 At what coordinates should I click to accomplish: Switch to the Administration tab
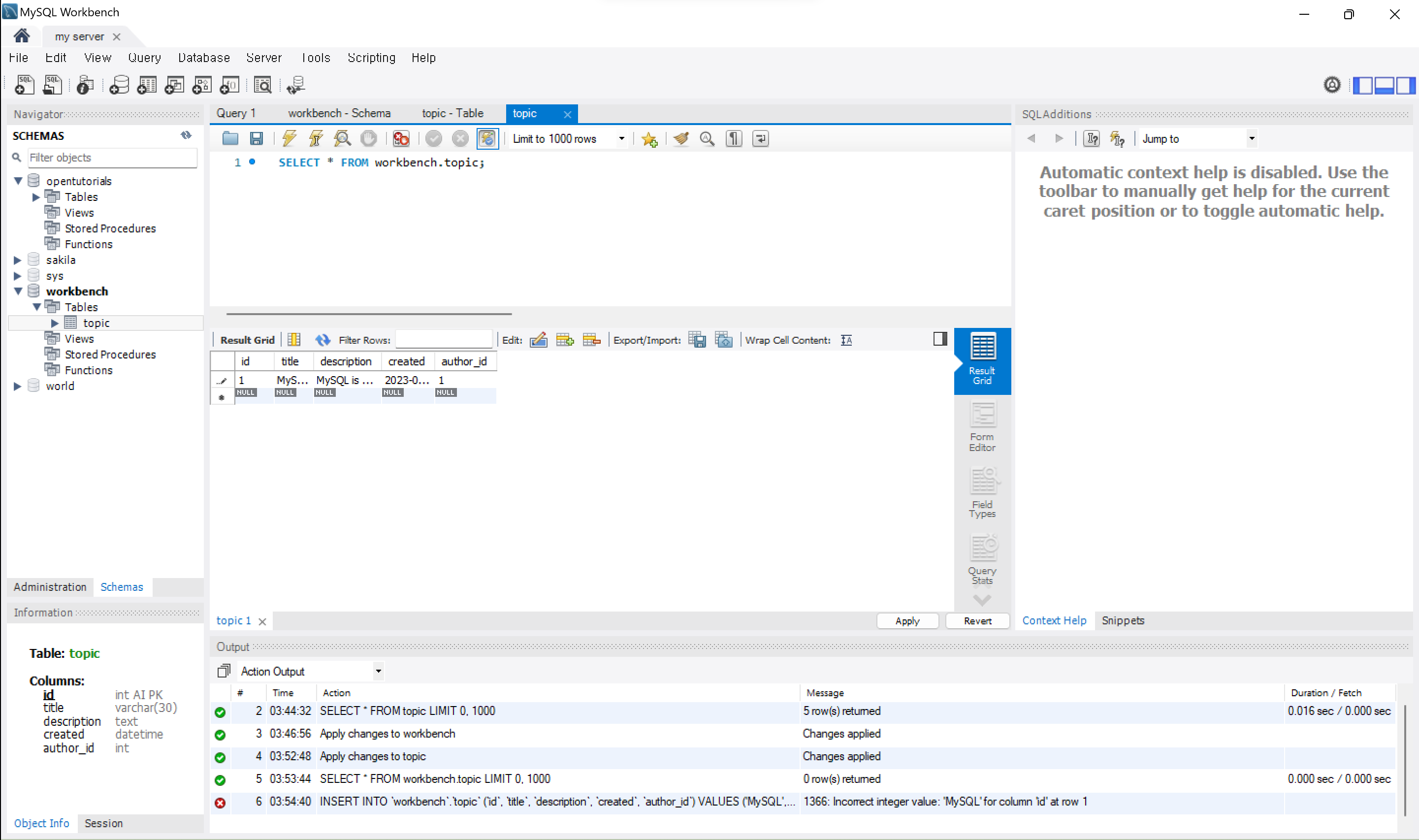click(x=50, y=587)
